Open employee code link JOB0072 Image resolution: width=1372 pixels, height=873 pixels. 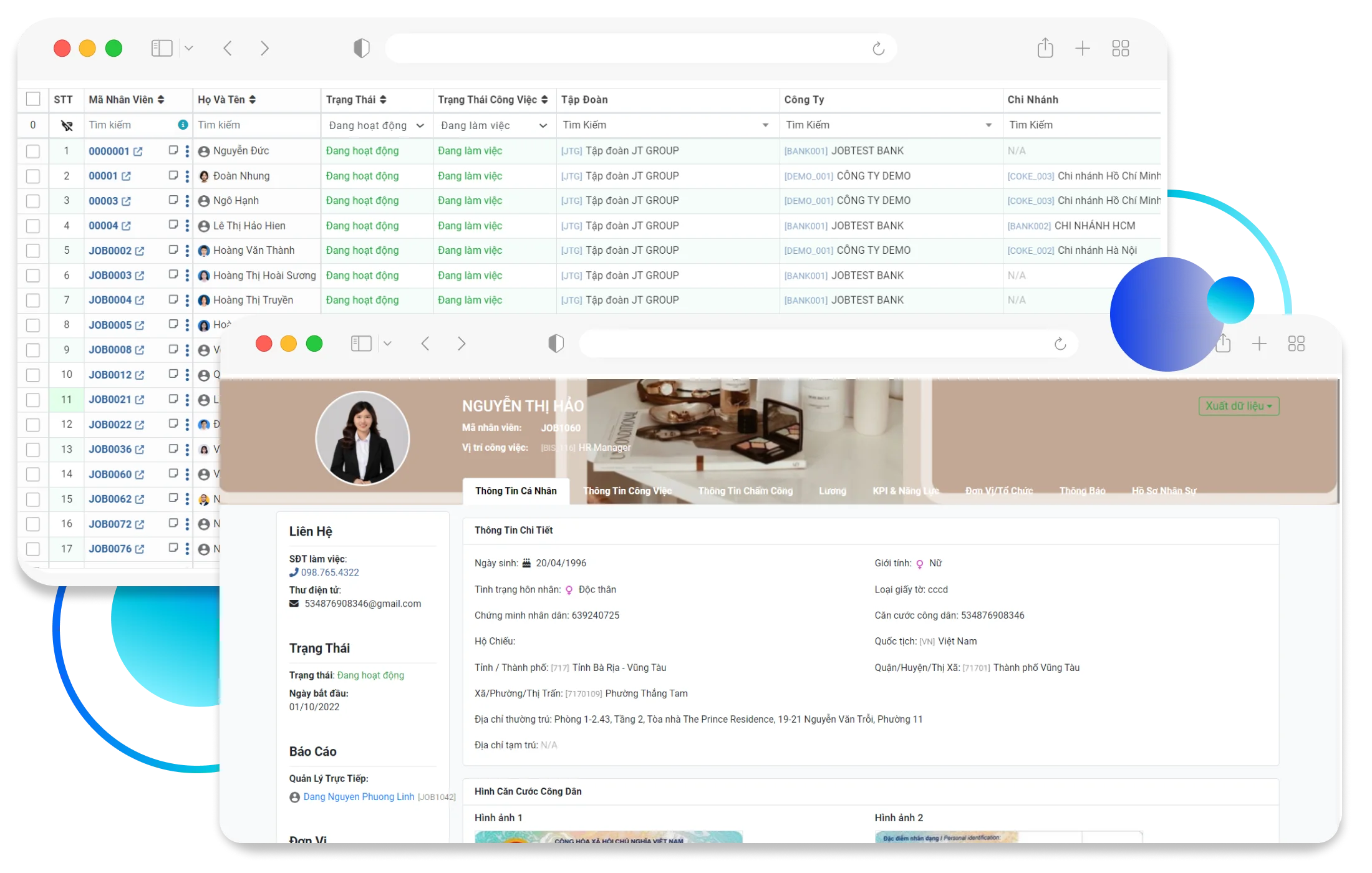coord(110,524)
